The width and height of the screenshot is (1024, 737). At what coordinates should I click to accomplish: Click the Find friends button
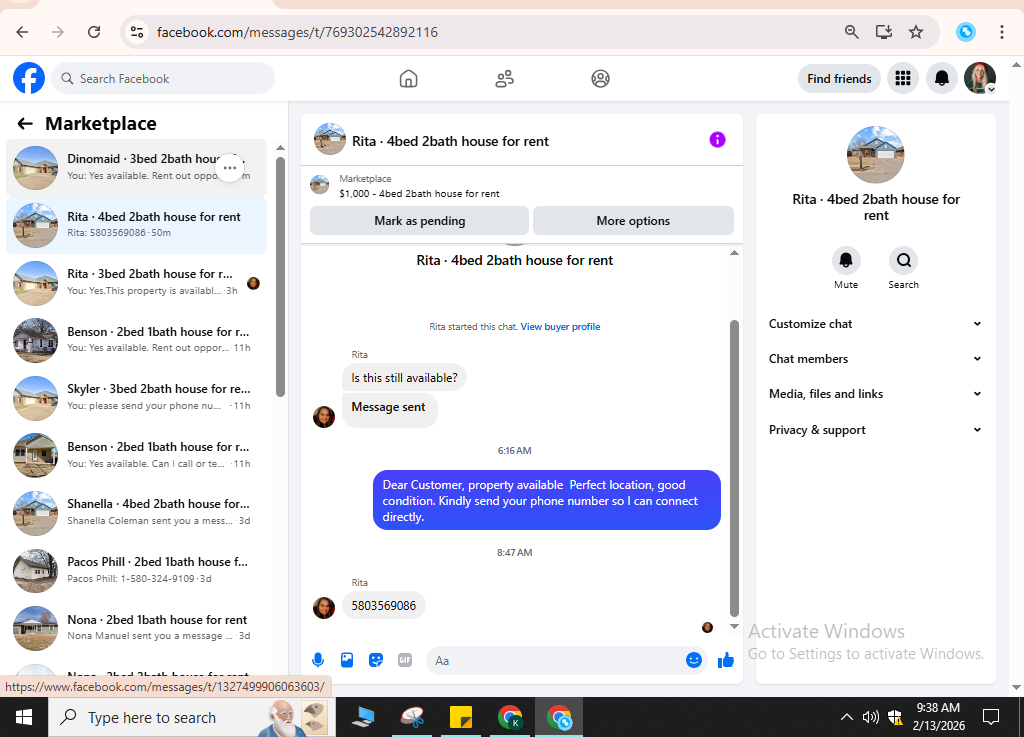tap(839, 79)
